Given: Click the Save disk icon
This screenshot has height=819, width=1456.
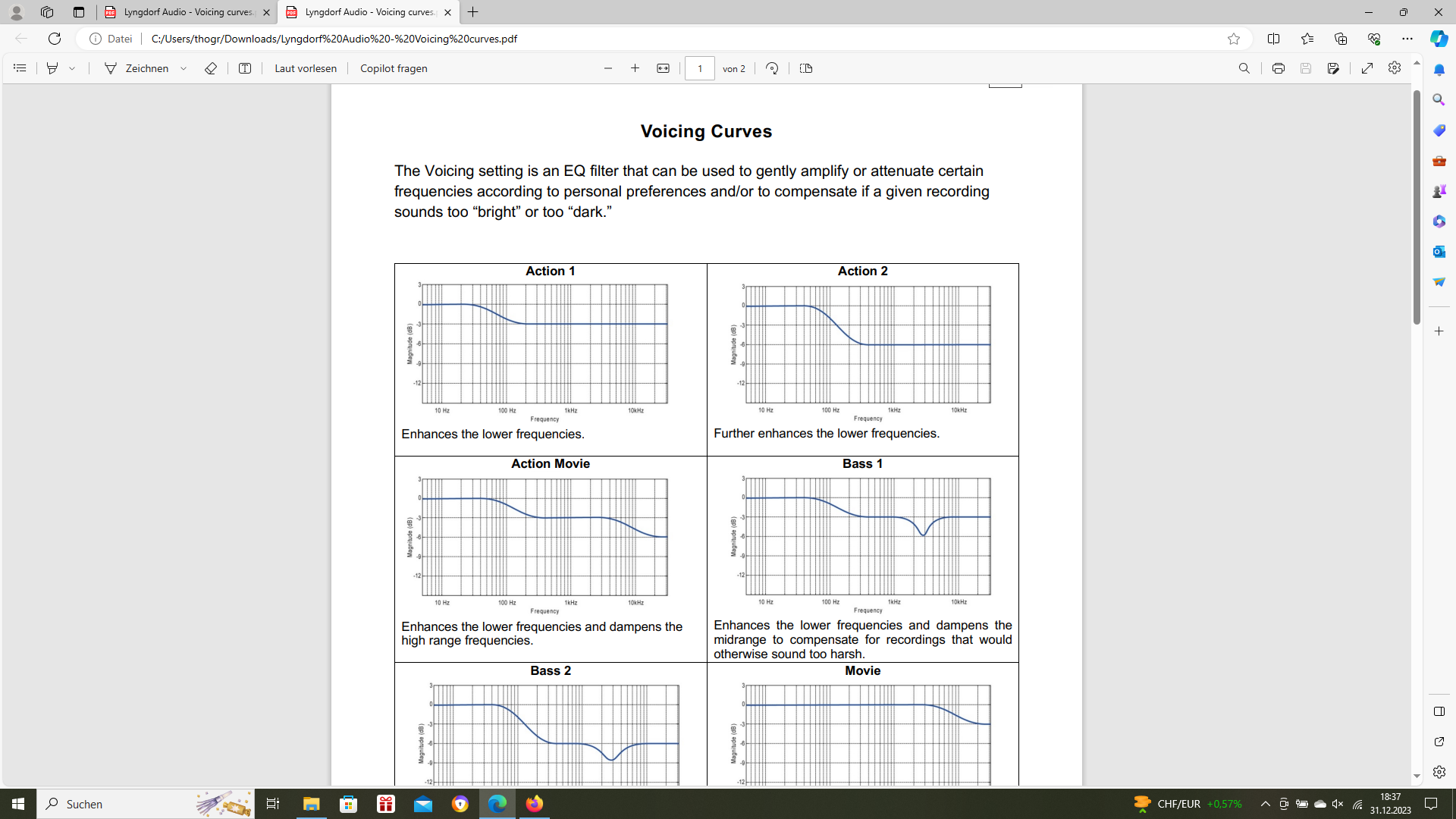Looking at the screenshot, I should click(1306, 68).
